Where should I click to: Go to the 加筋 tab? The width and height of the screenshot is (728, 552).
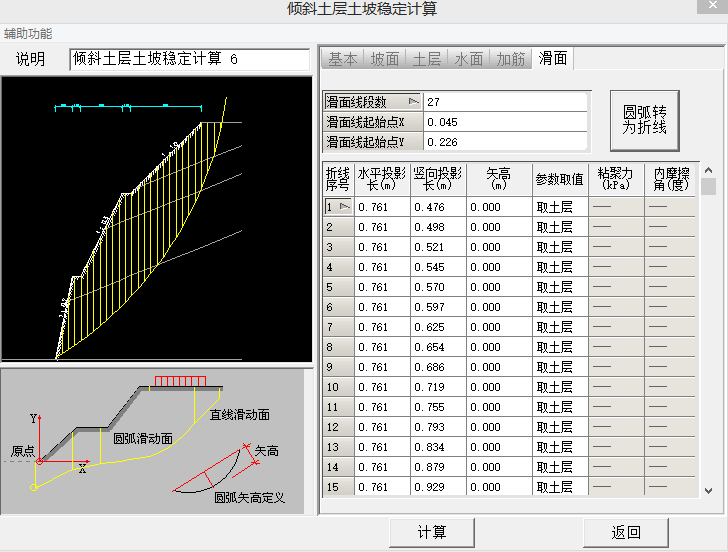pos(510,59)
